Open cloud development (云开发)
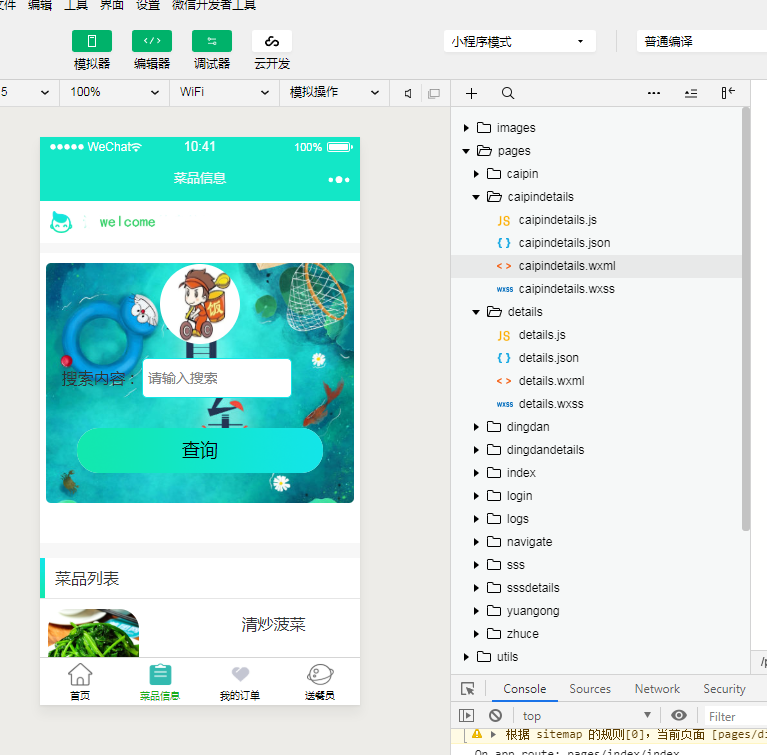This screenshot has width=767, height=755. point(272,41)
